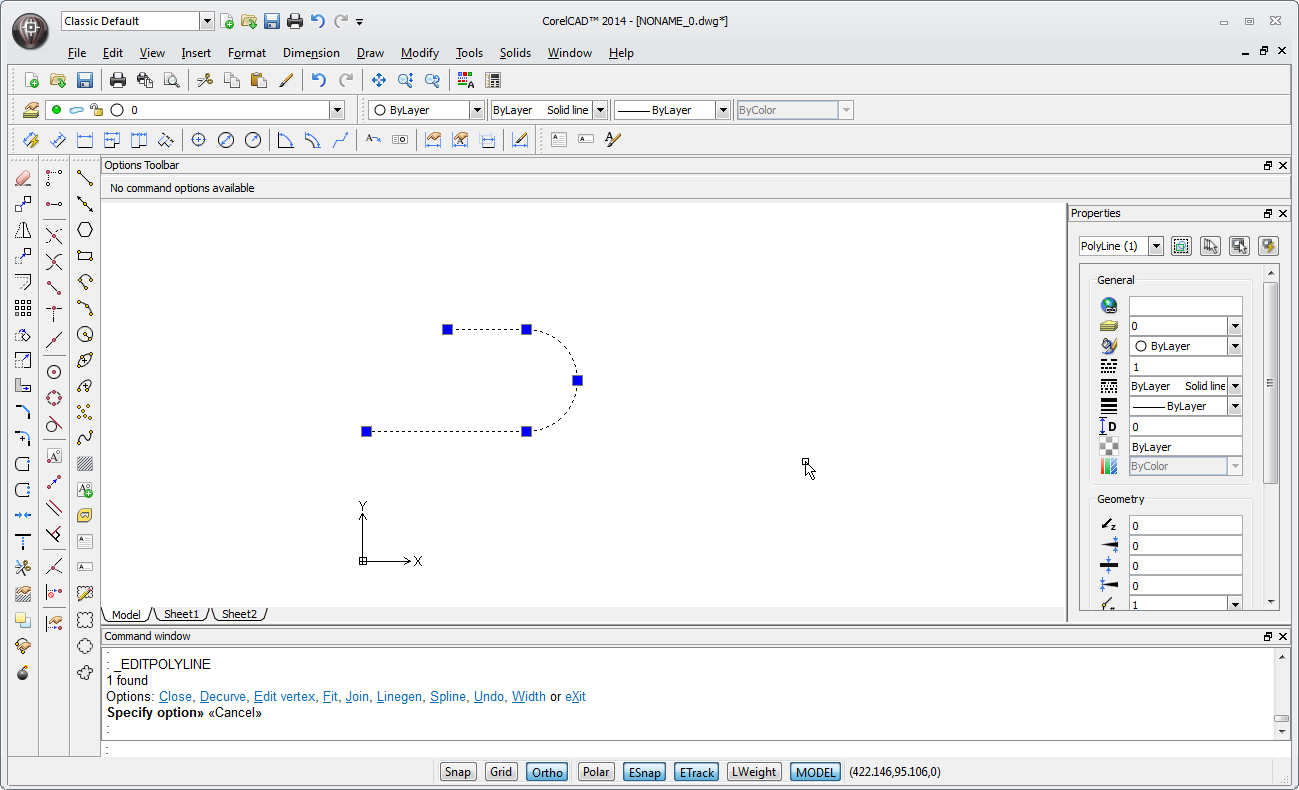Select the Angular dimension icon

point(285,140)
